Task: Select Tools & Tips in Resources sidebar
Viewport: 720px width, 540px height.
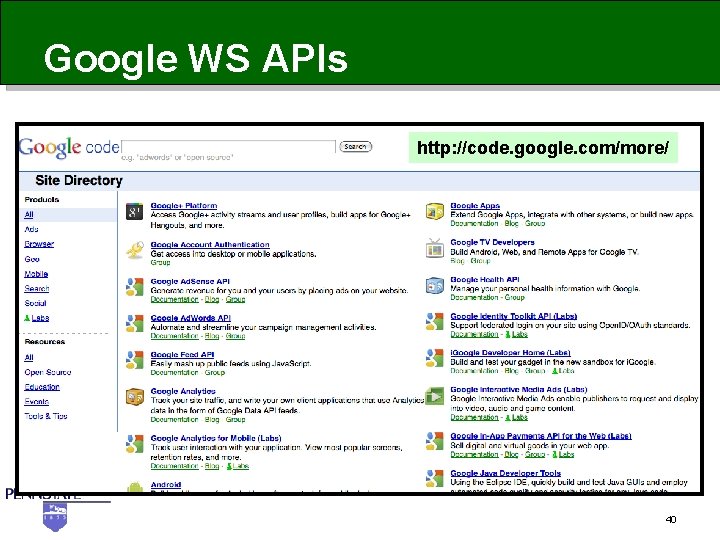Action: 46,416
